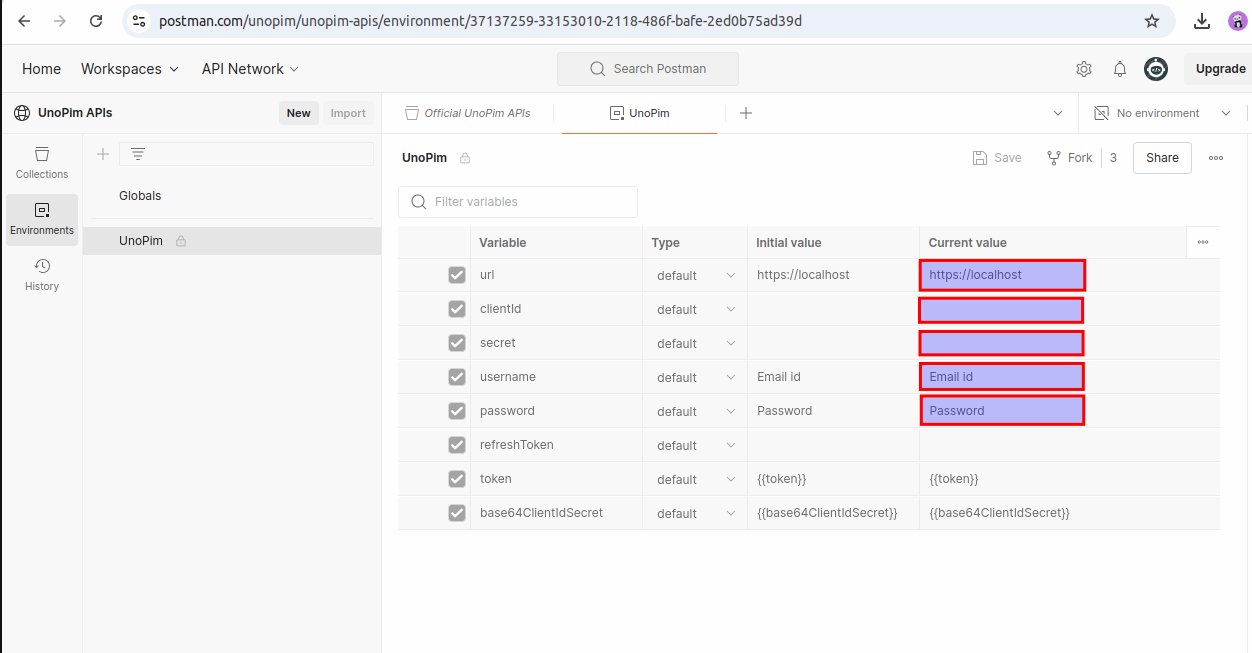Open Collections in the sidebar
Screen dimensions: 1252x653
(x=42, y=163)
